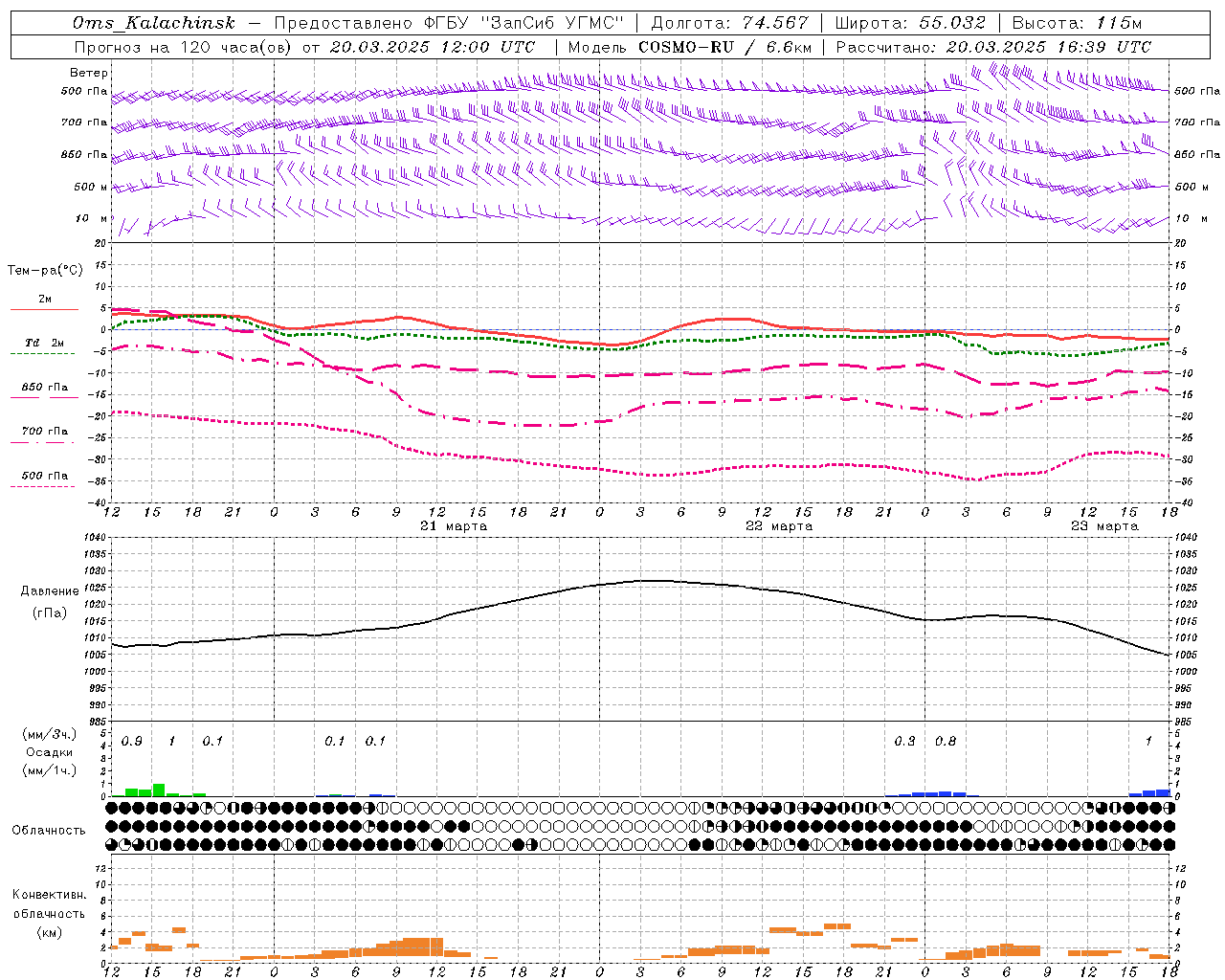Click the 700 гПа temperature legend entry
1225x980 pixels.
45,432
